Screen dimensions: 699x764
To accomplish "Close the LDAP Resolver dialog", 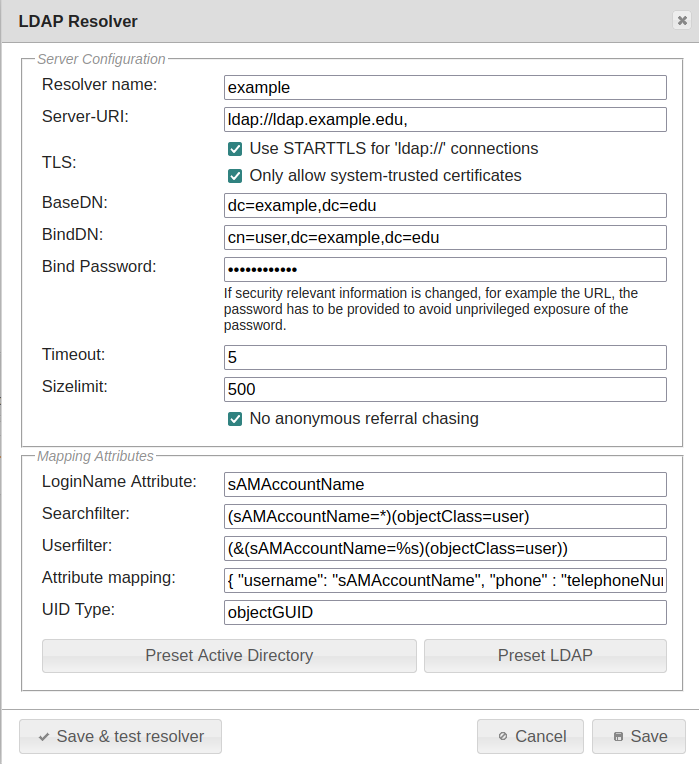I will point(681,20).
